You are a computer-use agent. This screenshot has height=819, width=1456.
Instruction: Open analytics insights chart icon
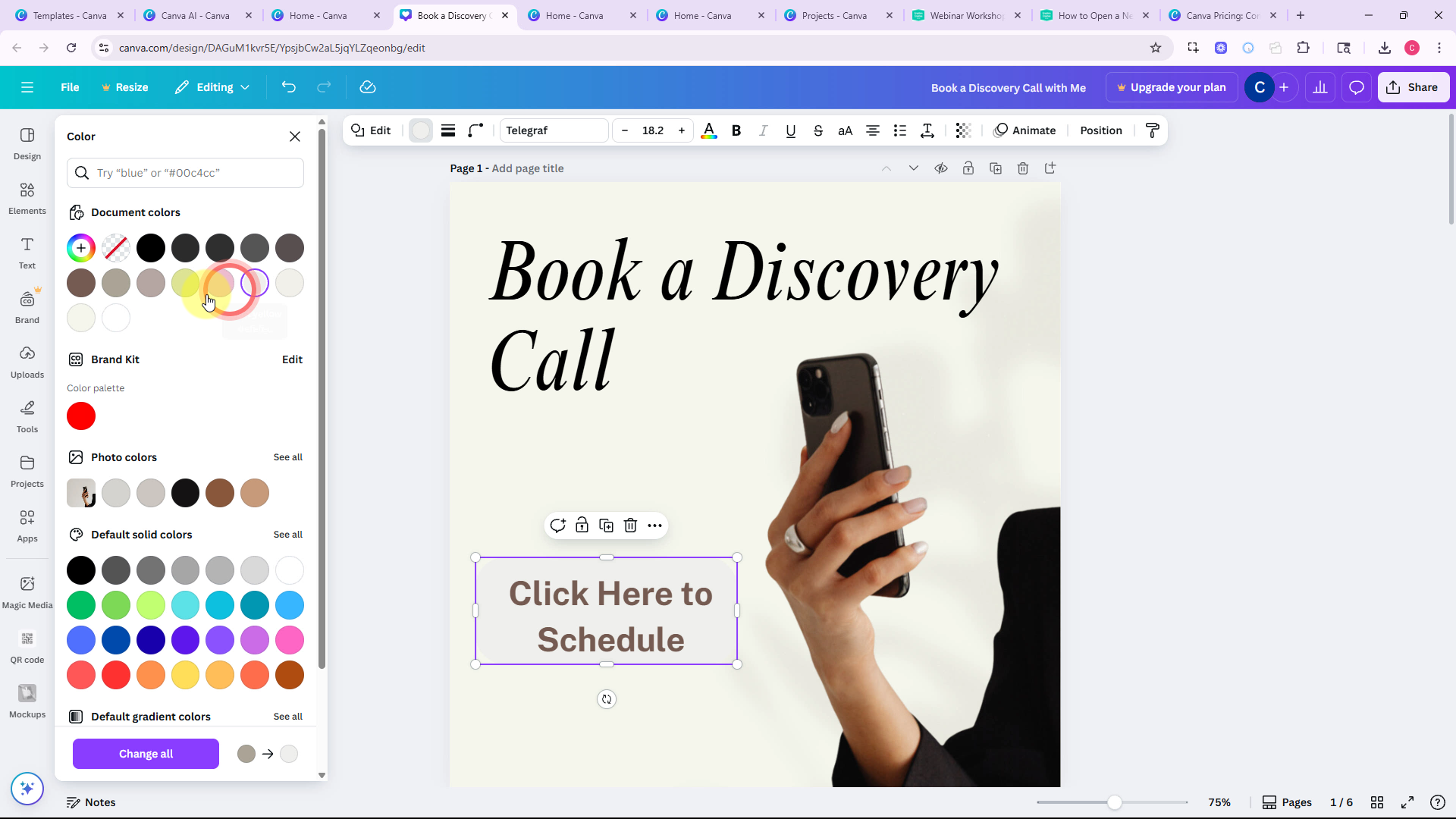click(1320, 87)
